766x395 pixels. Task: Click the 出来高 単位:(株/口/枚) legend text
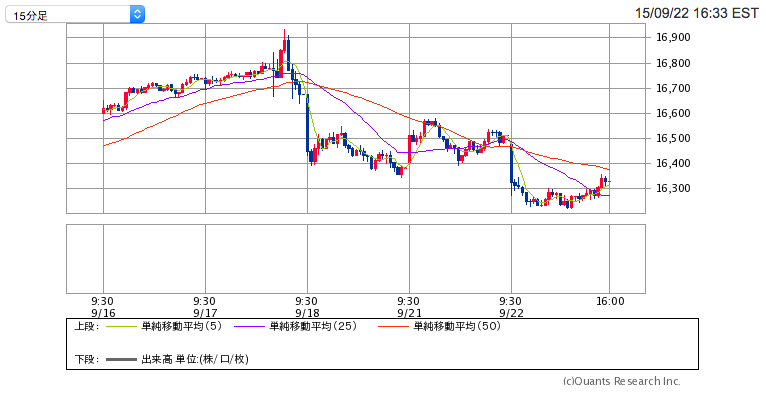195,360
